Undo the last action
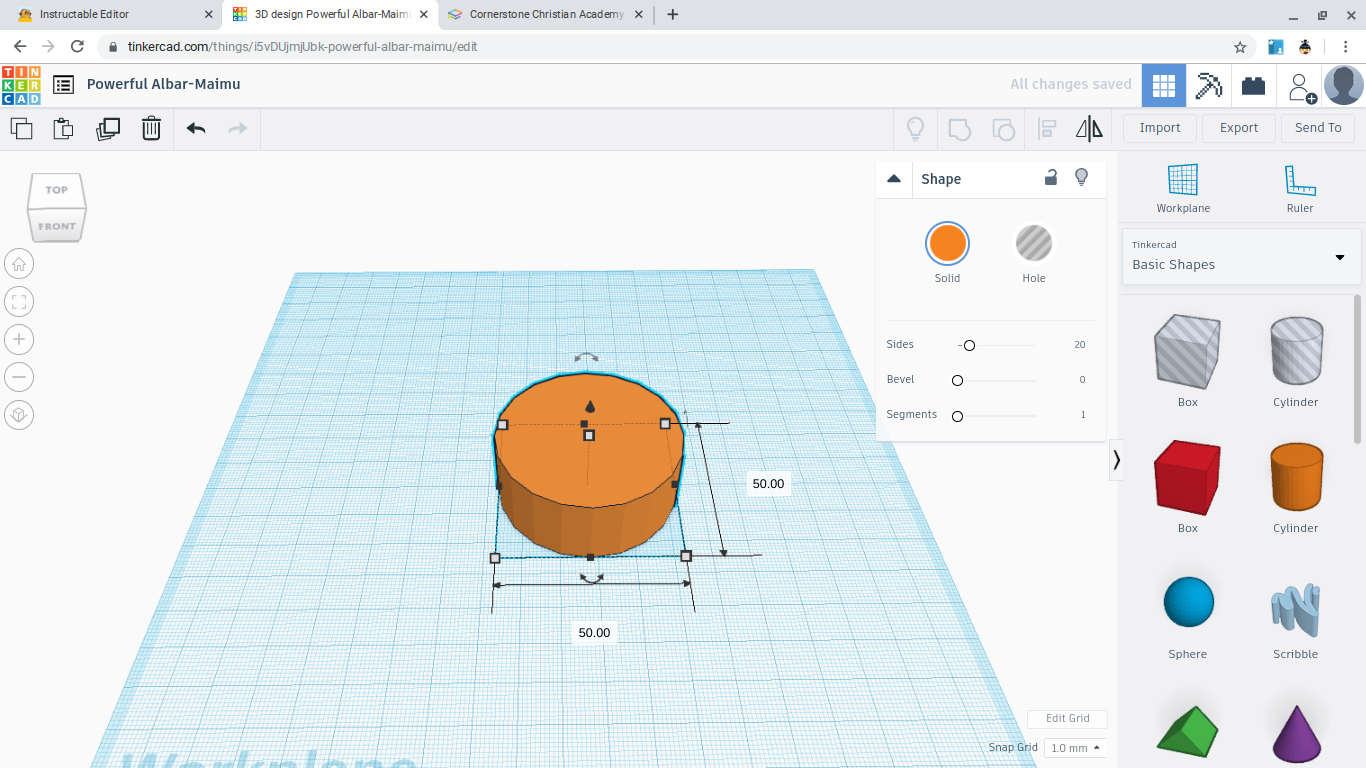This screenshot has height=768, width=1366. 196,128
